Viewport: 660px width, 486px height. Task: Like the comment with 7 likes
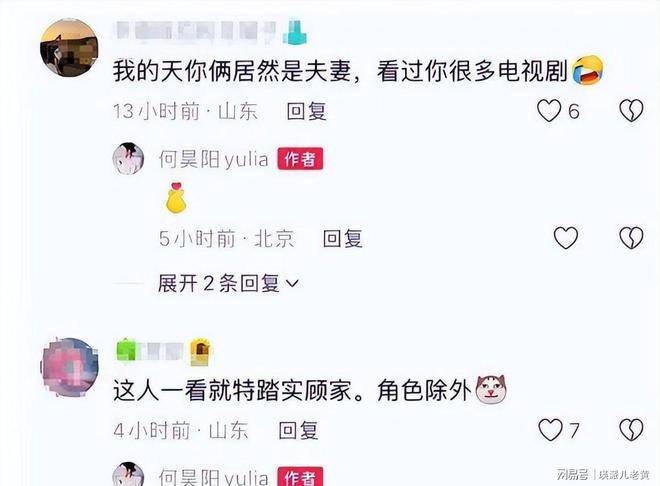point(550,430)
